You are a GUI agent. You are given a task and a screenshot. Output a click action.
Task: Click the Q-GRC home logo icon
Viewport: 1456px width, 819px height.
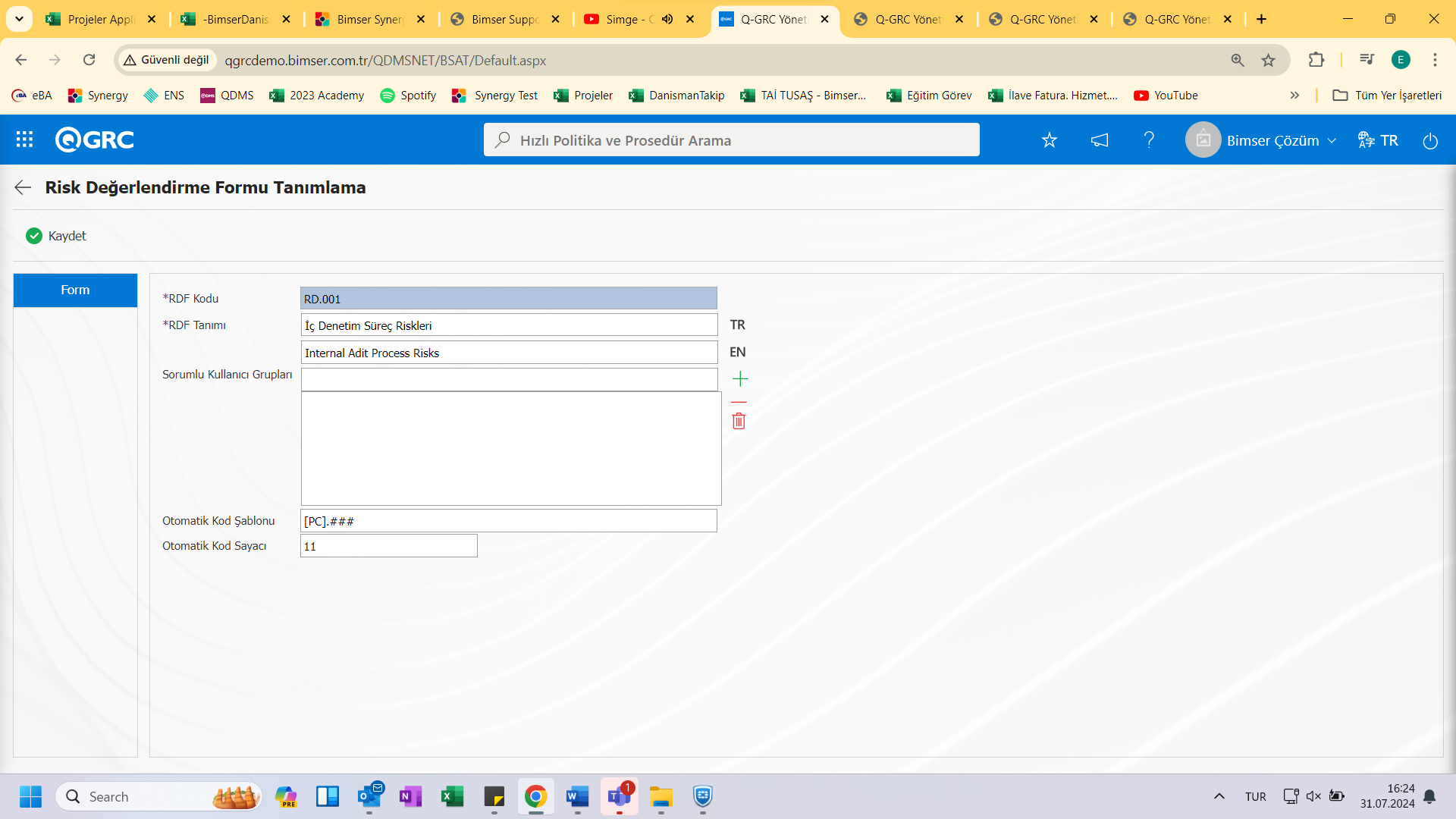(94, 139)
